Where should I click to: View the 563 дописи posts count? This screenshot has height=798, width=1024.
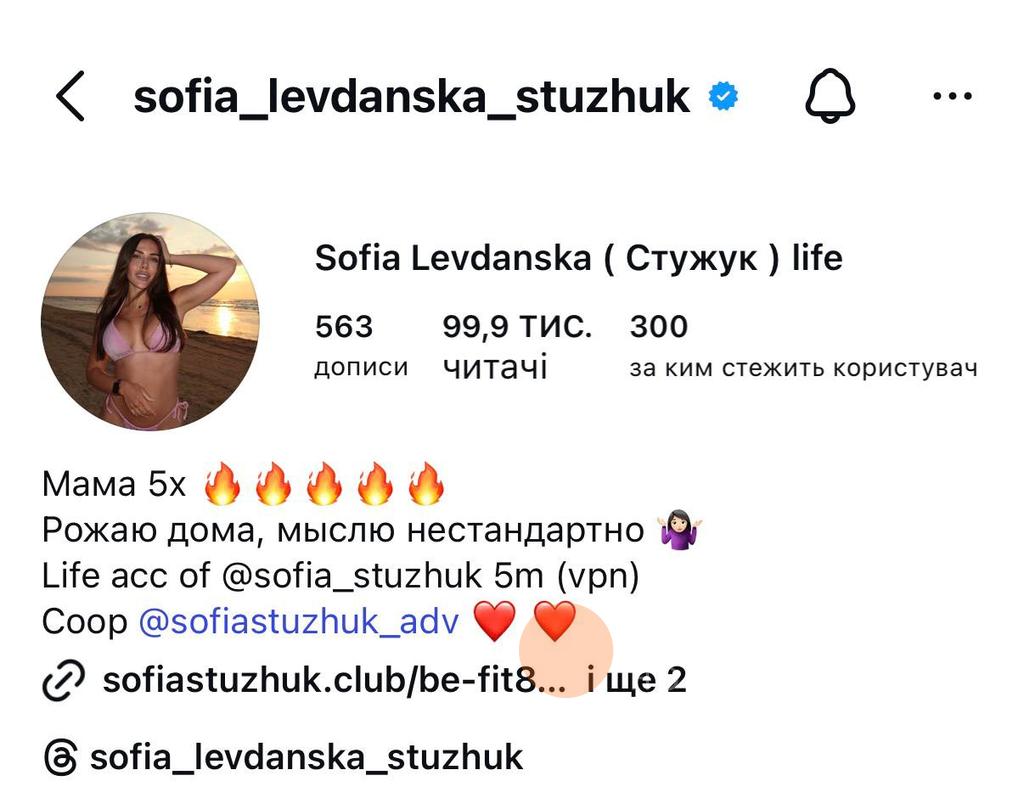pyautogui.click(x=360, y=345)
